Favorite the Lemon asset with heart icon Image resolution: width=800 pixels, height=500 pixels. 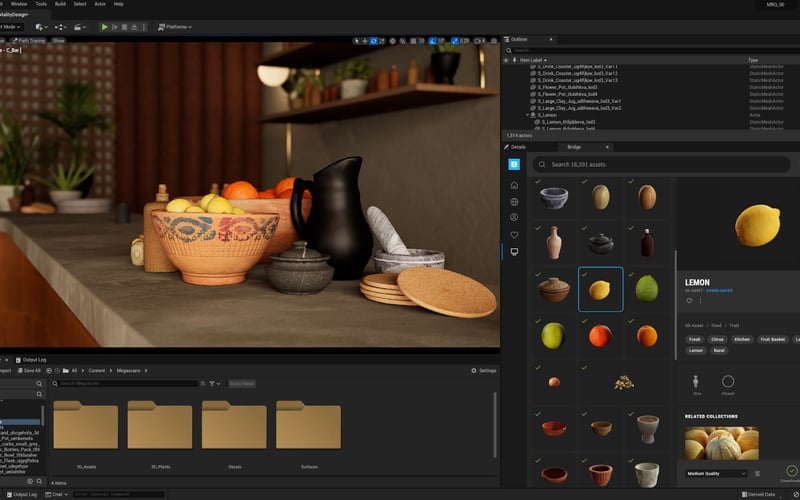point(689,301)
